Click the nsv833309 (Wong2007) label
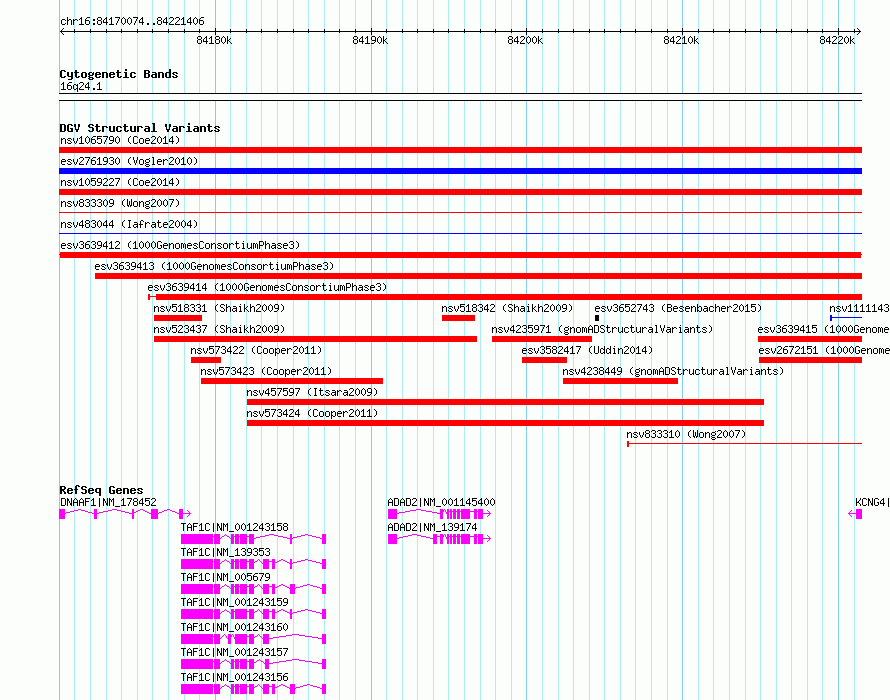 pos(120,203)
